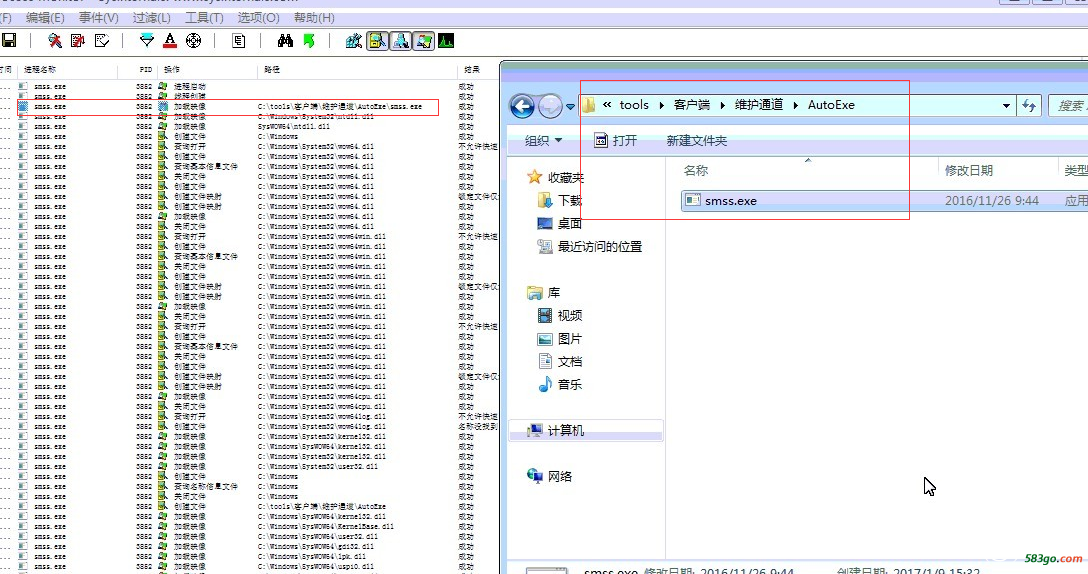Expand the arrow after 维护通道 breadcrumb
The height and width of the screenshot is (574, 1088).
pyautogui.click(x=795, y=105)
